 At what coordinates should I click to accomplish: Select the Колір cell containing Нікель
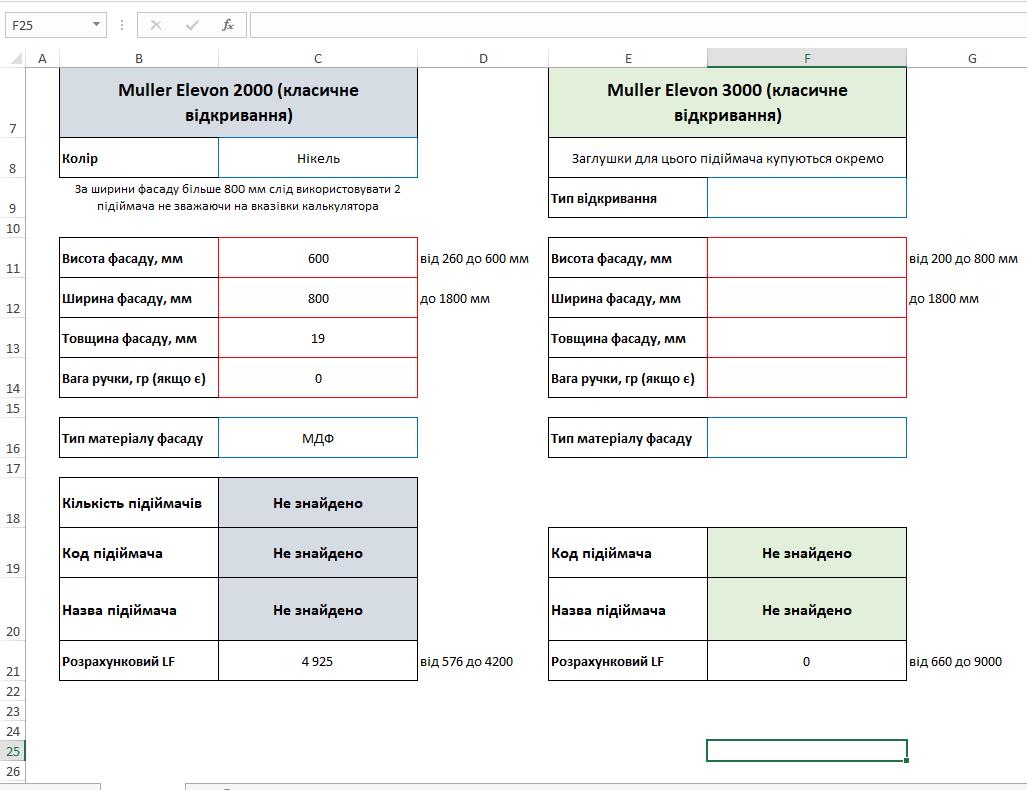click(x=318, y=158)
